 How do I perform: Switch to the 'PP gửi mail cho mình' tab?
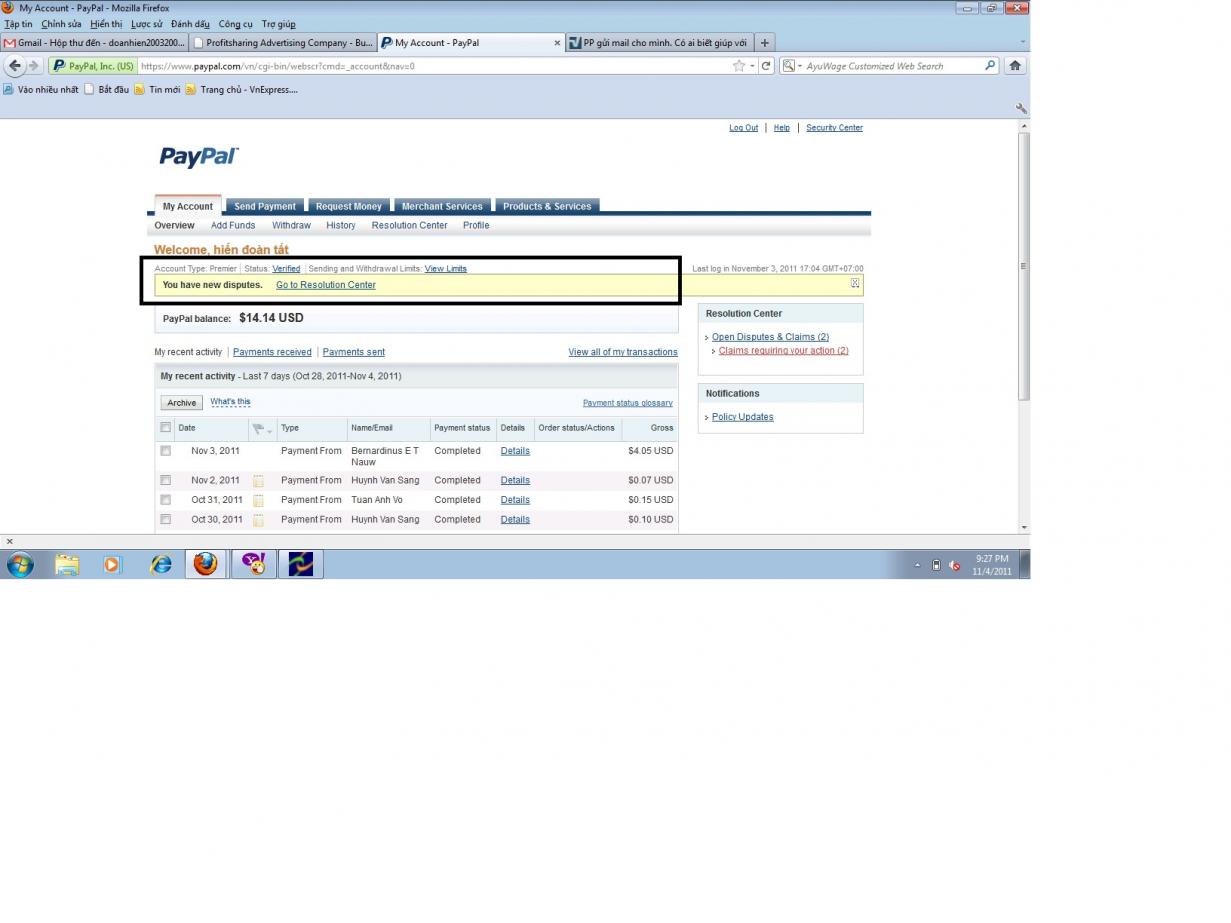click(x=658, y=43)
